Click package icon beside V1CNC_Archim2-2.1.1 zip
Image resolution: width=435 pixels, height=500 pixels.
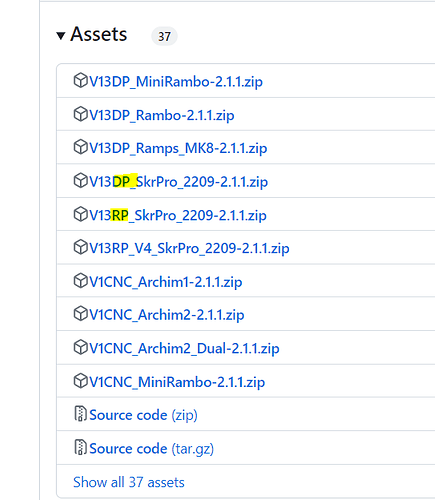[80, 313]
